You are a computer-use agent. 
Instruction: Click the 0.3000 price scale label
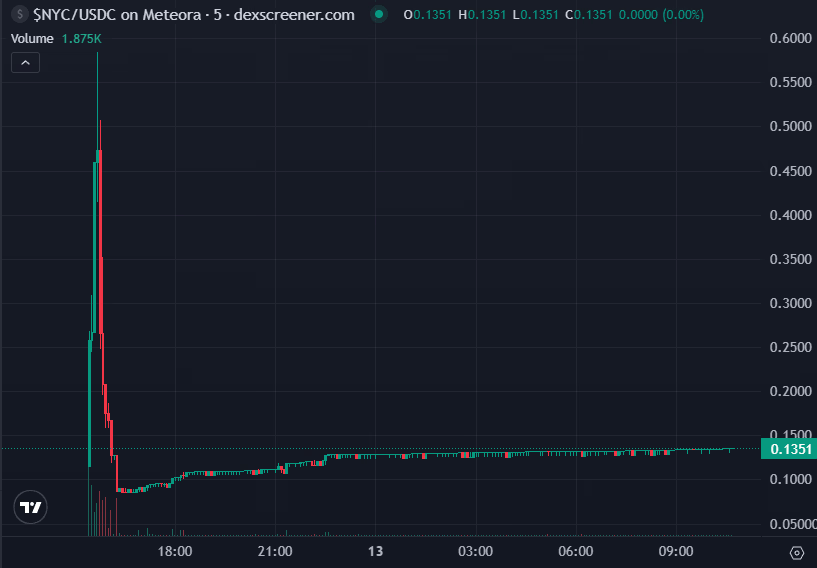click(x=790, y=303)
